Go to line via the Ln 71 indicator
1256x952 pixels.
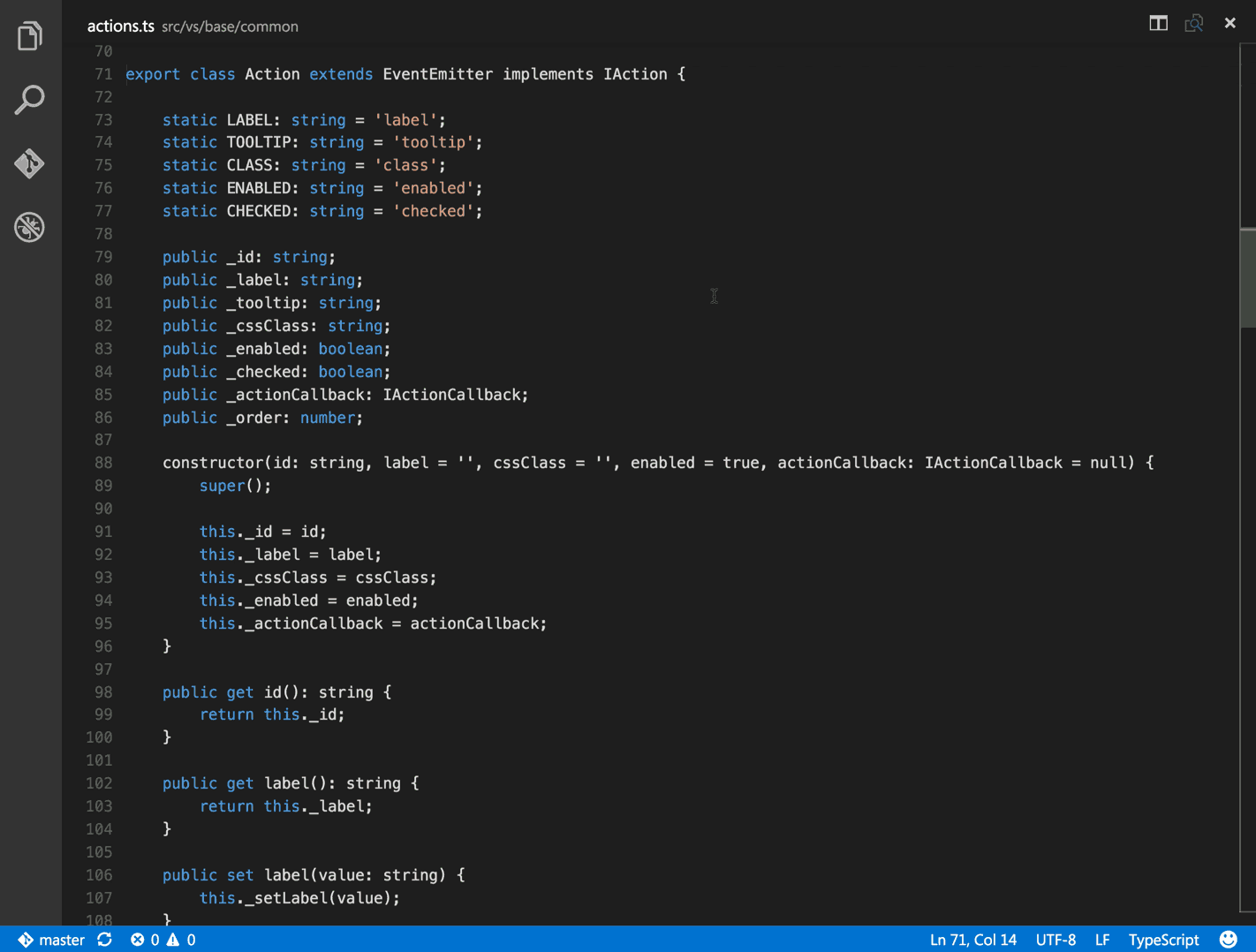coord(972,939)
